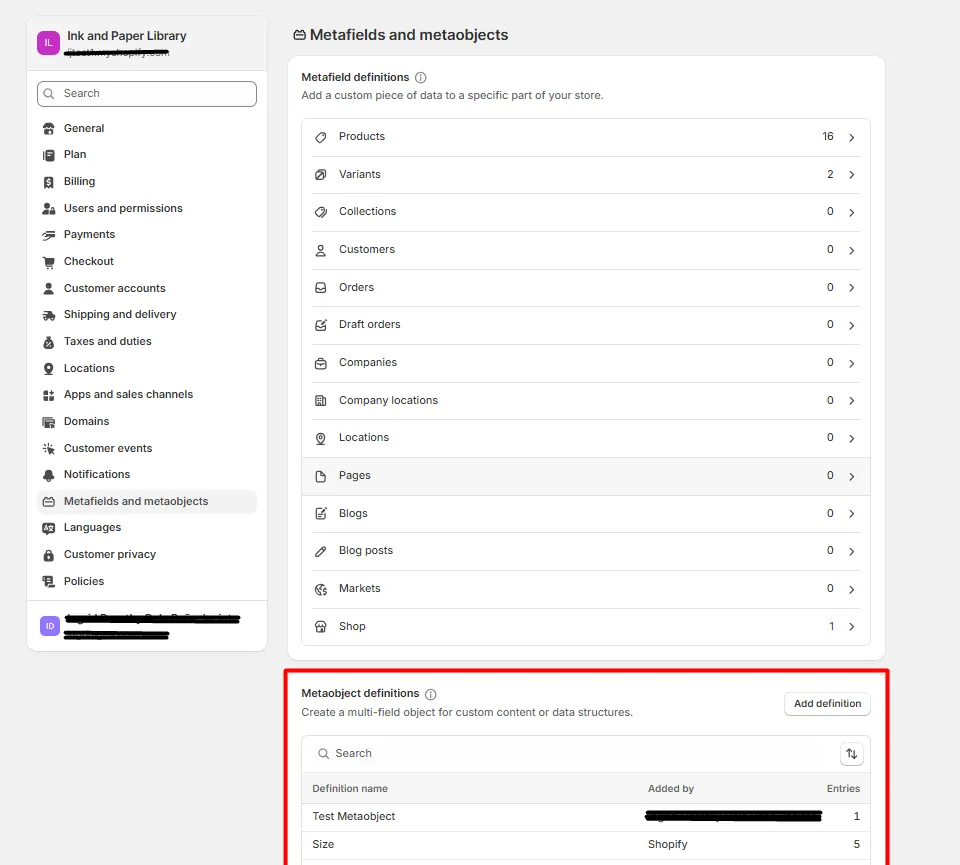Viewport: 960px width, 865px height.
Task: Focus the metaobject definitions Search box
Action: click(569, 754)
